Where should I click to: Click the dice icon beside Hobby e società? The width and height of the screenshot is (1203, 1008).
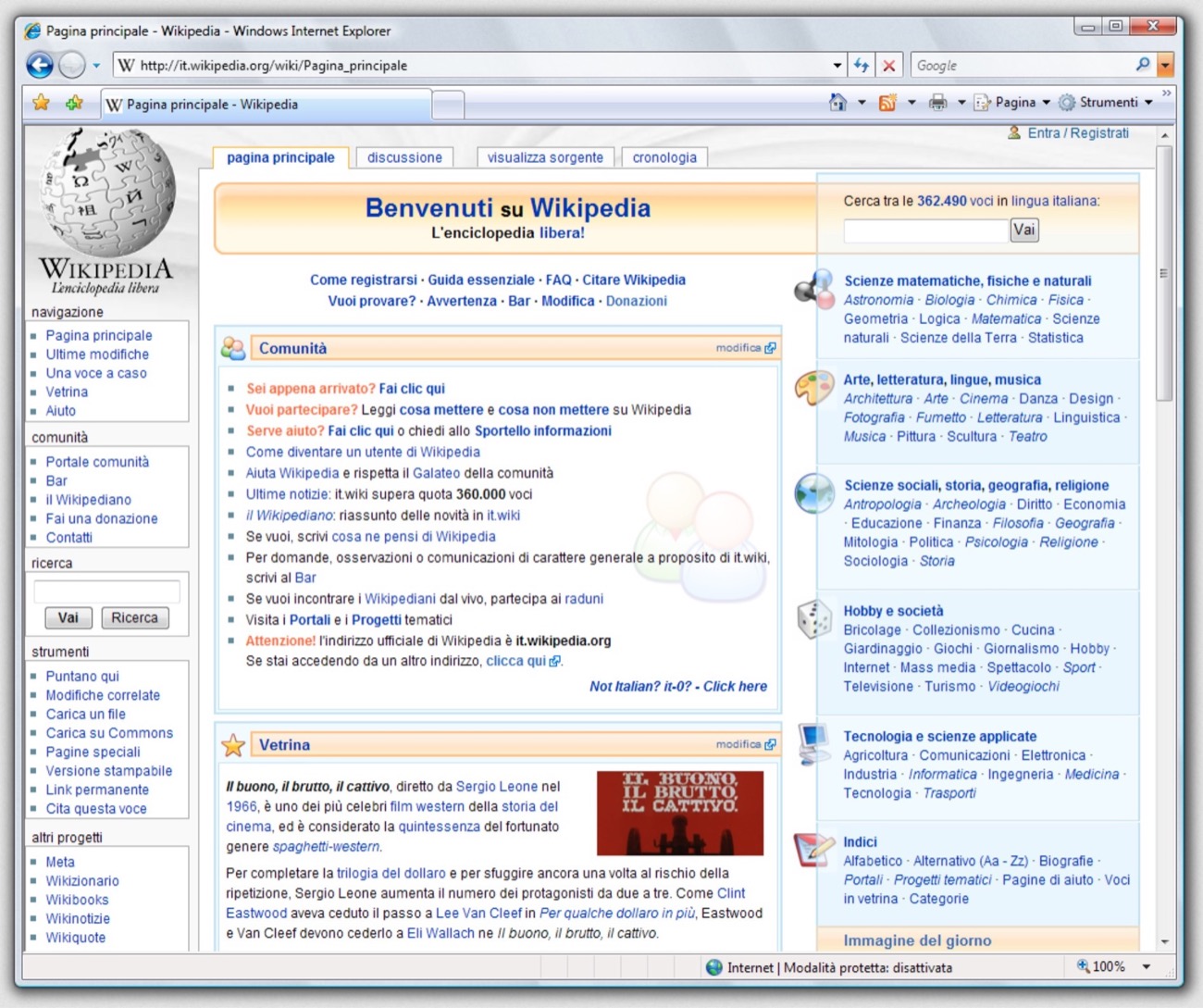(814, 619)
